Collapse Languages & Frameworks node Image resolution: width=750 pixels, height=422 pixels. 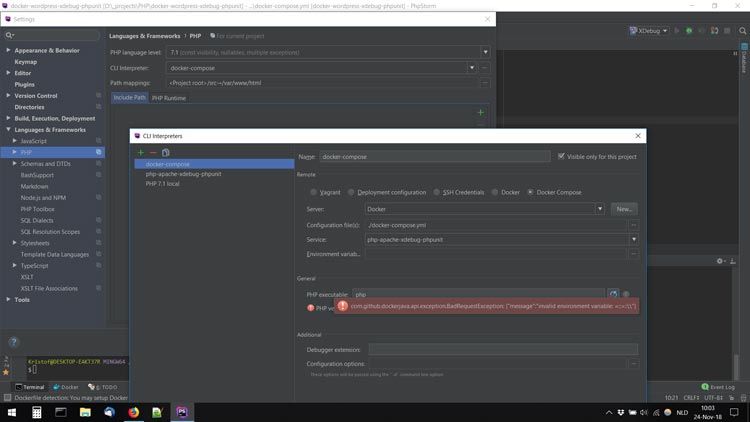point(8,130)
